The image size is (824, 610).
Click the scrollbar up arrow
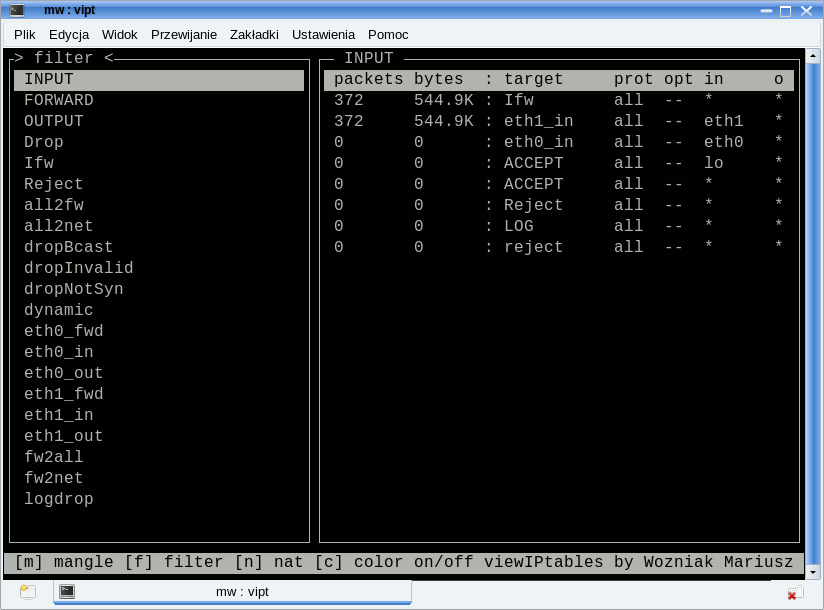813,56
